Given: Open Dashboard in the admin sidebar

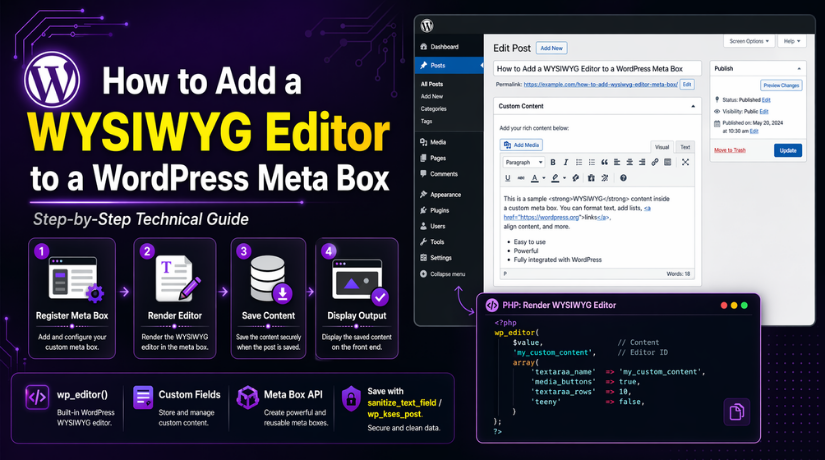Looking at the screenshot, I should coord(449,47).
